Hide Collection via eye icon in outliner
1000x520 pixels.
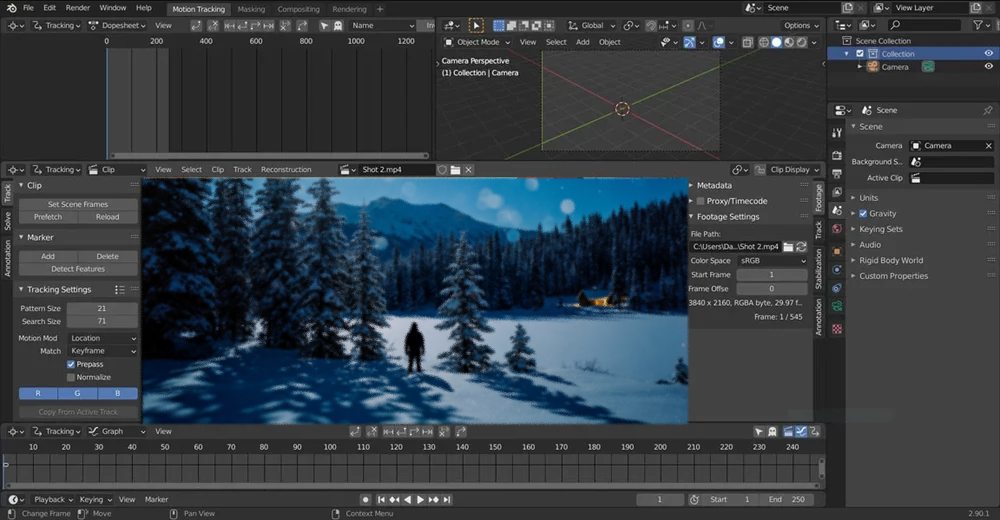[989, 54]
